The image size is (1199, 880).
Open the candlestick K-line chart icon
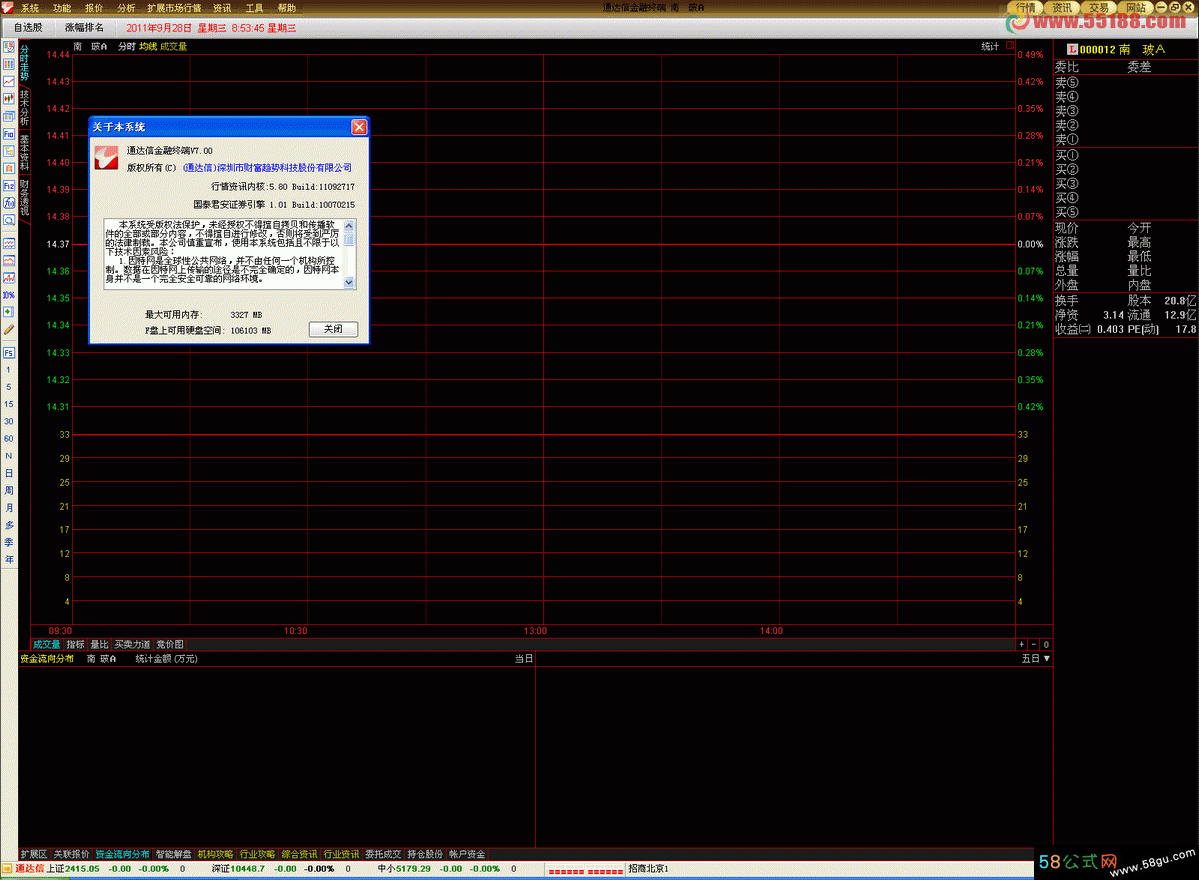tap(8, 99)
